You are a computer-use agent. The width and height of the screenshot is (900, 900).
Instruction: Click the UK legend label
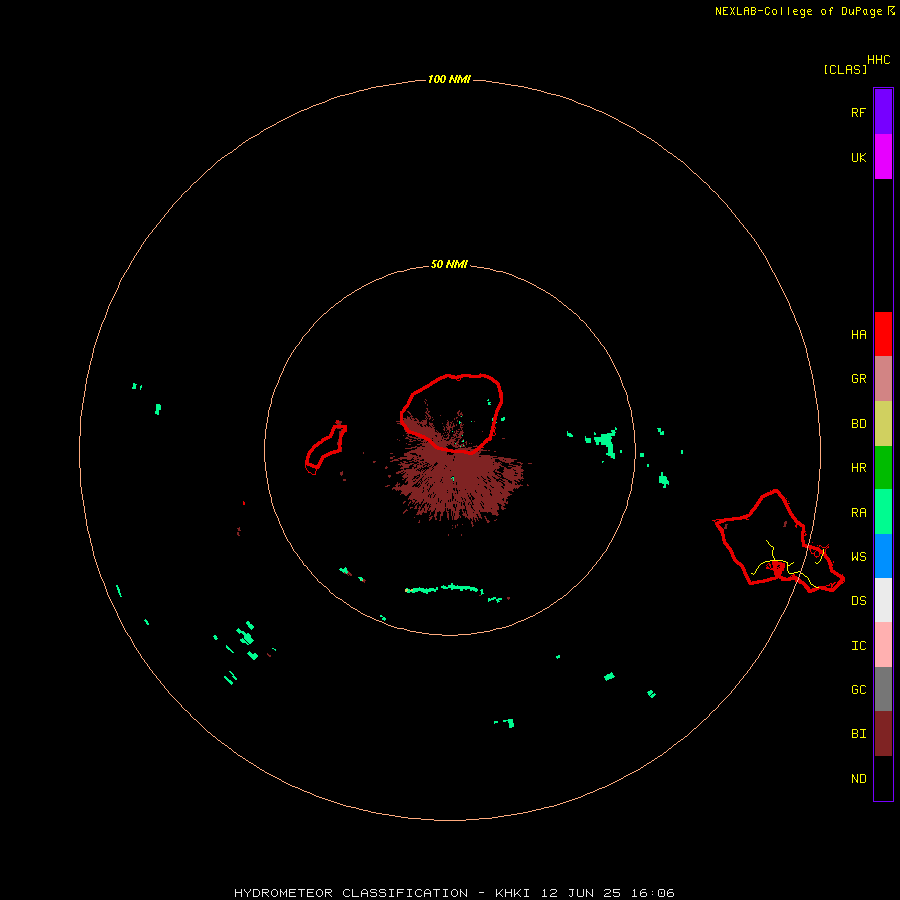[858, 157]
